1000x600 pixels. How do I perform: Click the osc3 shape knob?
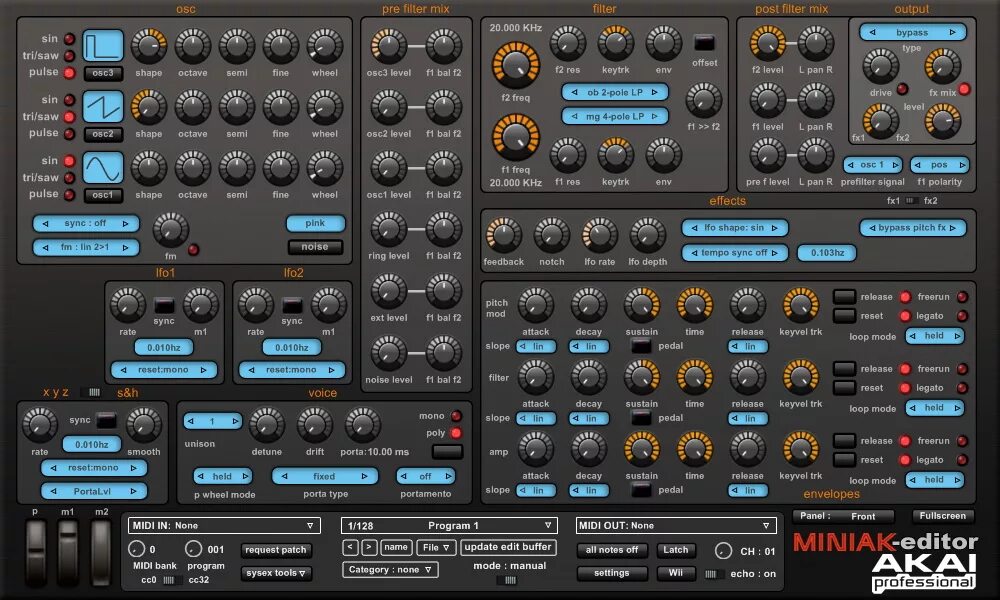[149, 46]
